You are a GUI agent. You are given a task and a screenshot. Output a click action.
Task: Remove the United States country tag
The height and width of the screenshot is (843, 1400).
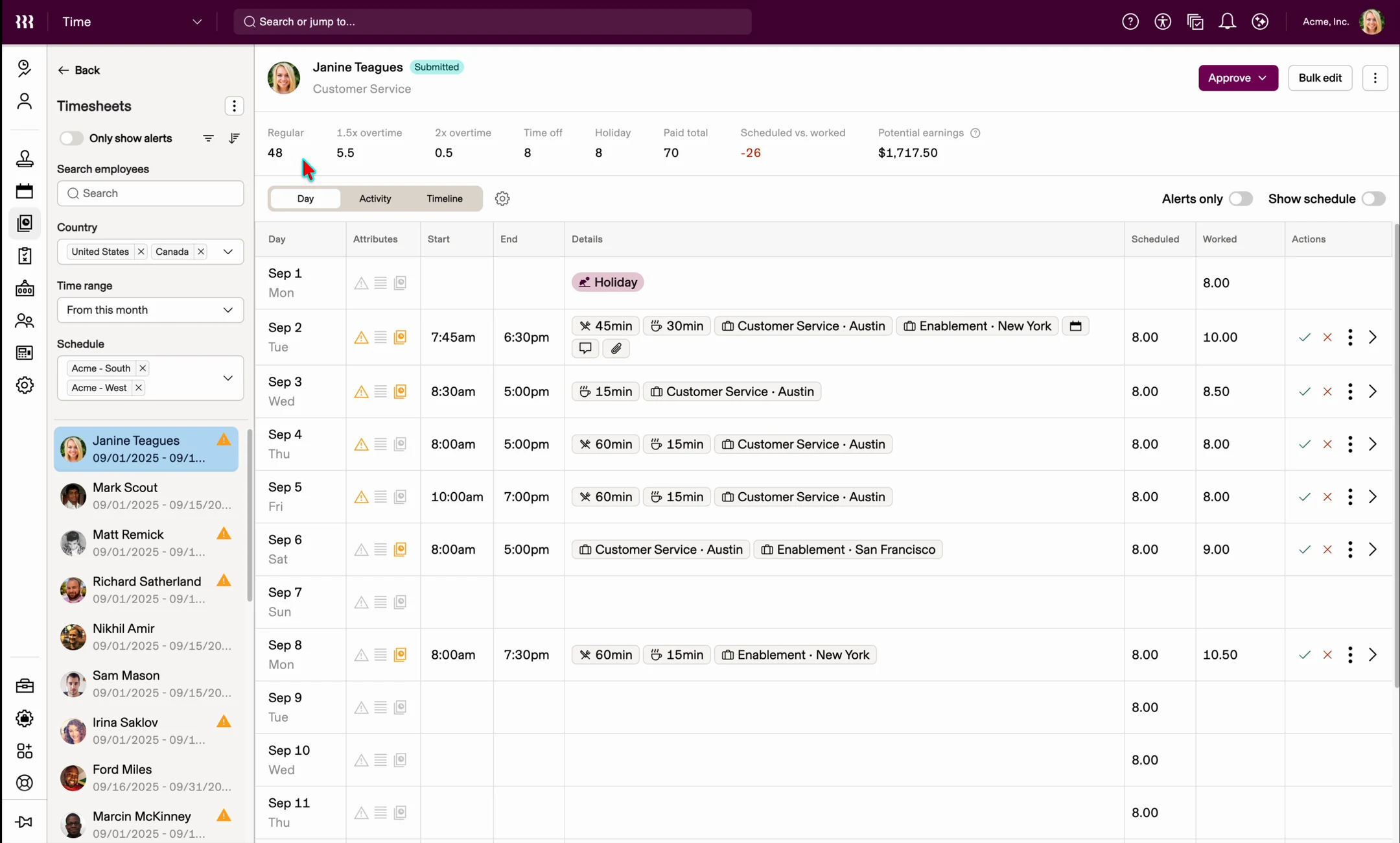coord(141,252)
